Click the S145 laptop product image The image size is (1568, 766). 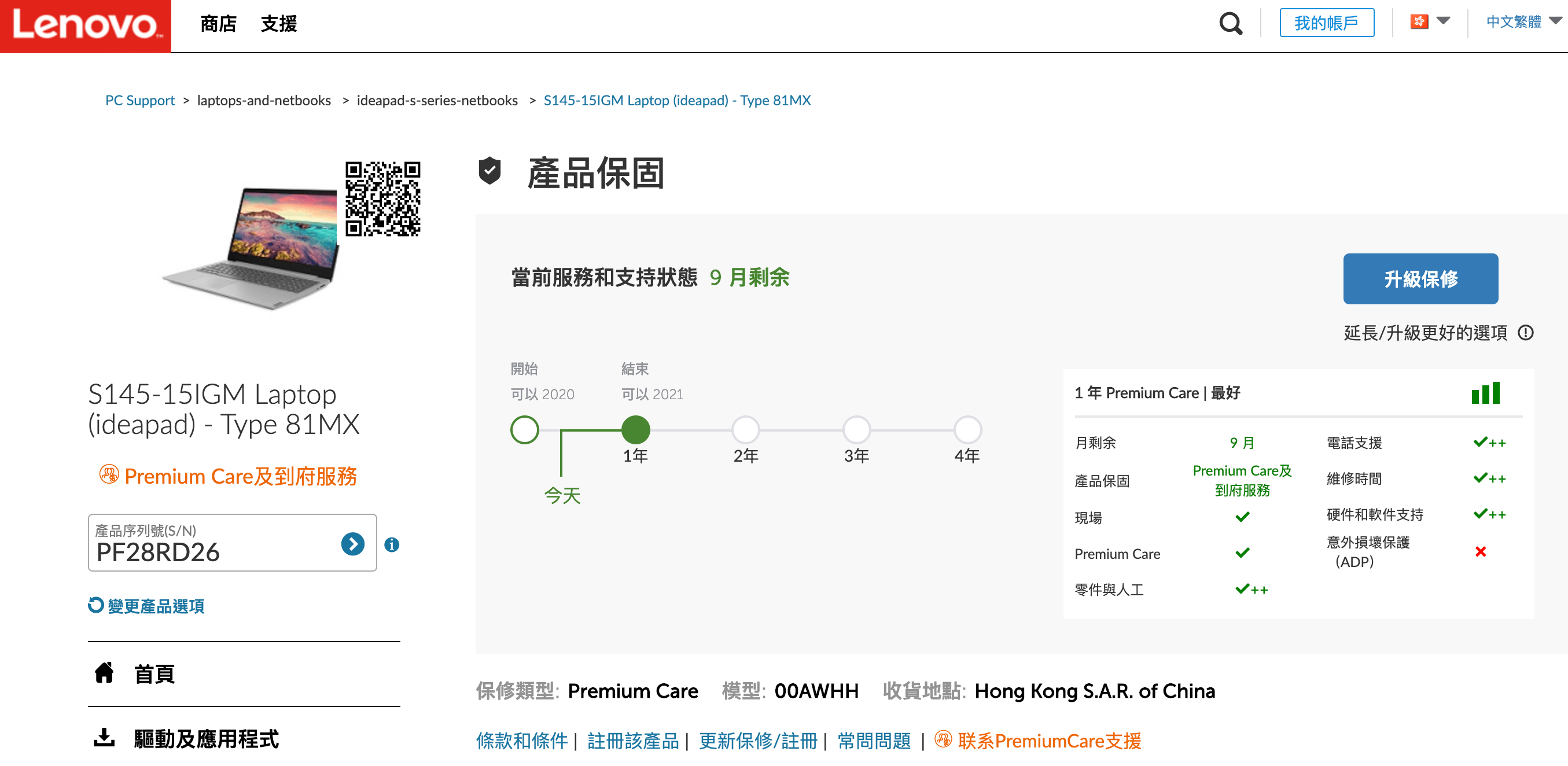point(250,248)
